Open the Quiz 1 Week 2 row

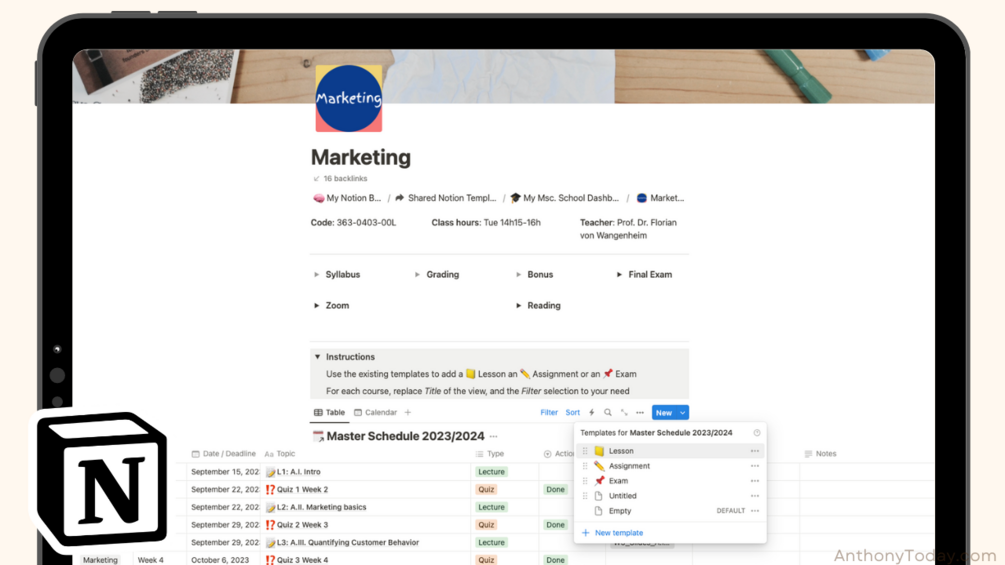click(302, 489)
